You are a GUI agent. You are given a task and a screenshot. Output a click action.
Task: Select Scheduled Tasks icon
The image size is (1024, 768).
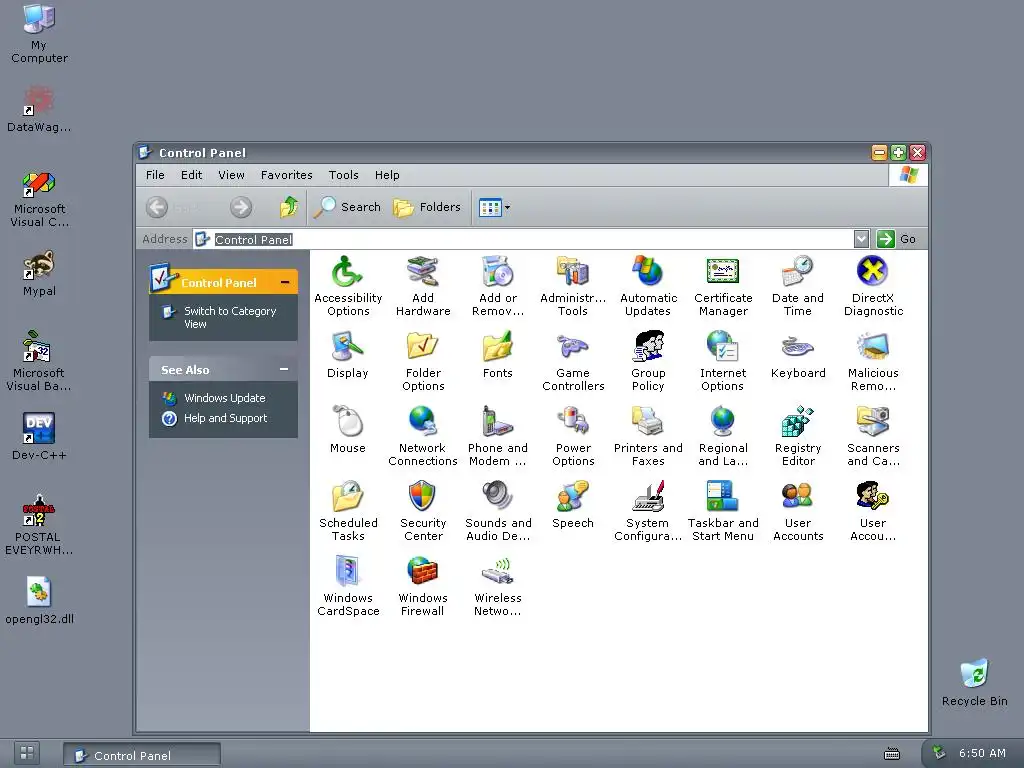point(347,511)
